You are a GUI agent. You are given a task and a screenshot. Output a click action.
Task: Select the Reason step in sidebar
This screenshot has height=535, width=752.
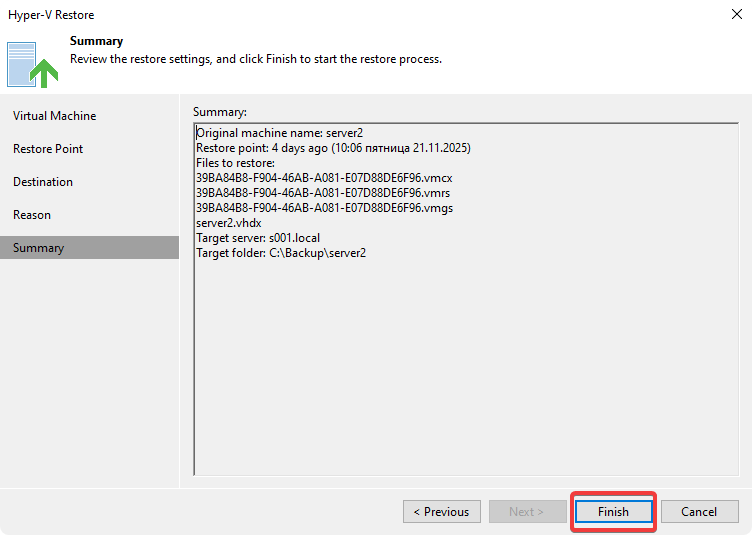point(32,215)
